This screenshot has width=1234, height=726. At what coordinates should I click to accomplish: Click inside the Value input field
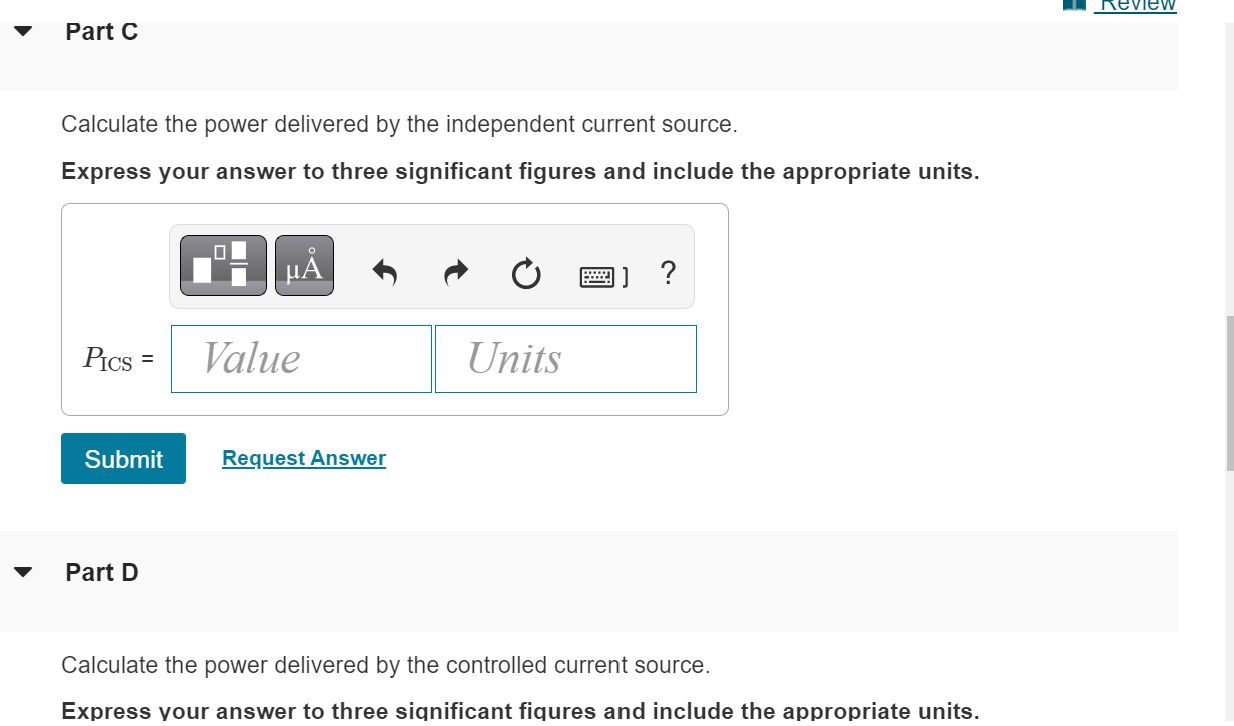tap(300, 358)
